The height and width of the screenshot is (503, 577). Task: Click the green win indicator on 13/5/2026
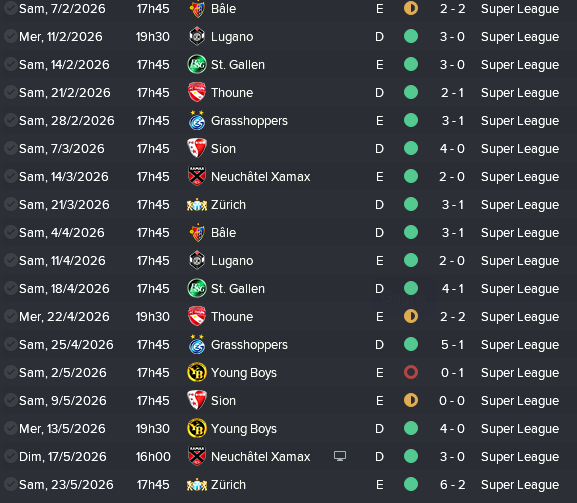pos(411,428)
